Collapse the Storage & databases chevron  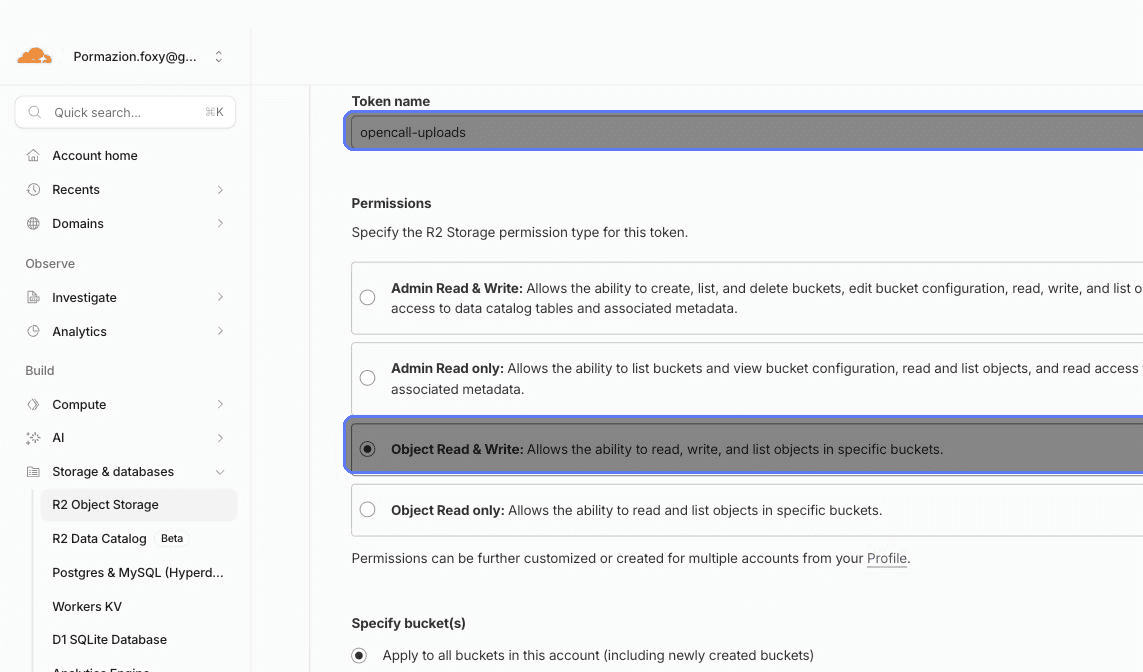(219, 472)
